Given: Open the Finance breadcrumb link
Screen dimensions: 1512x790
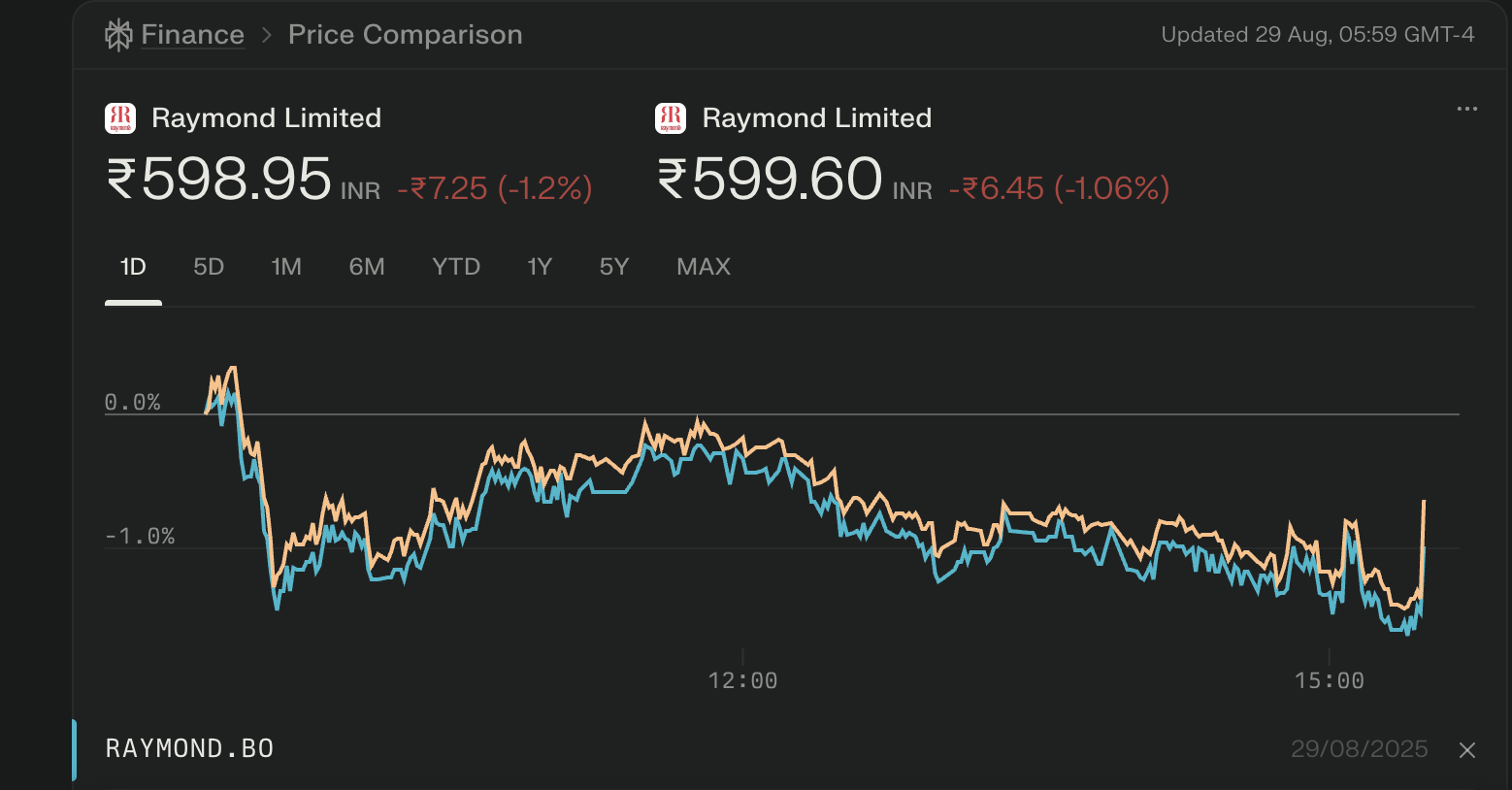Looking at the screenshot, I should click(192, 35).
